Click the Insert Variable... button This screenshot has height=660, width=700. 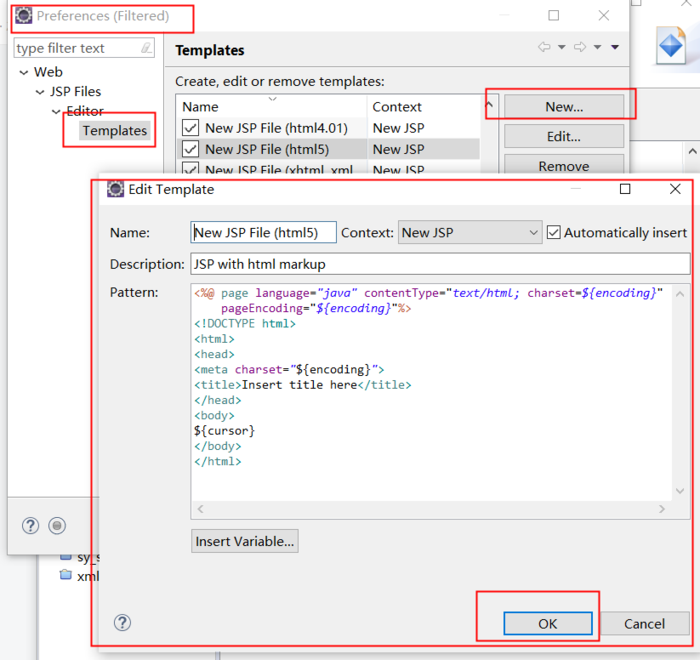[245, 541]
